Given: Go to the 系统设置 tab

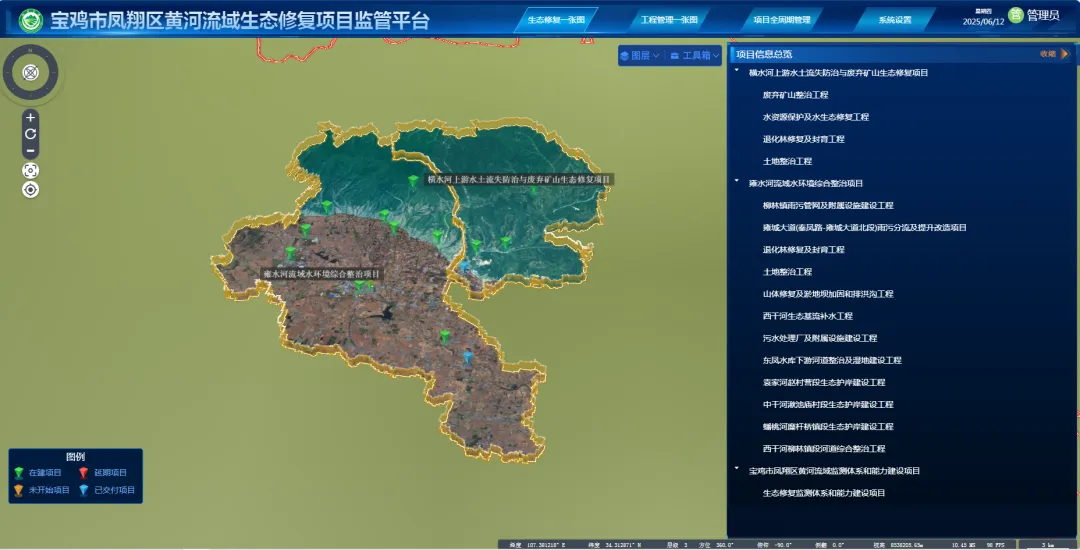Looking at the screenshot, I should pos(894,19).
